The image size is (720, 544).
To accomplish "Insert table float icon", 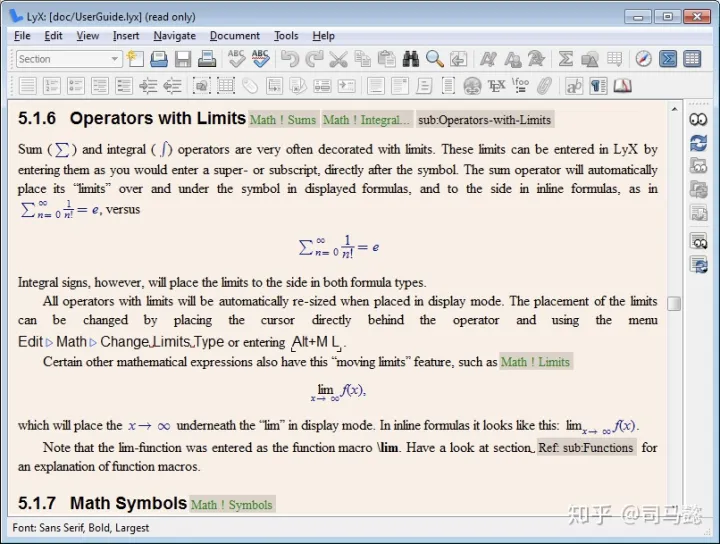I will [226, 85].
